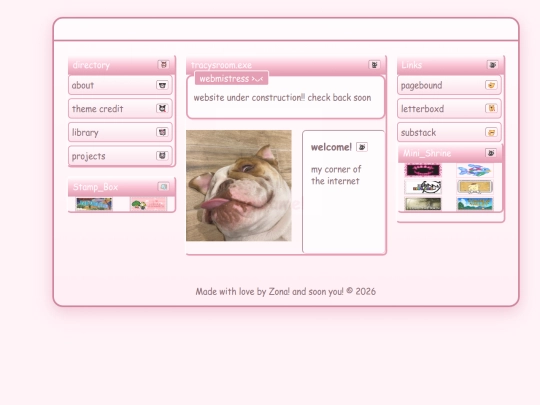Click the icon next to welcome!

362,147
